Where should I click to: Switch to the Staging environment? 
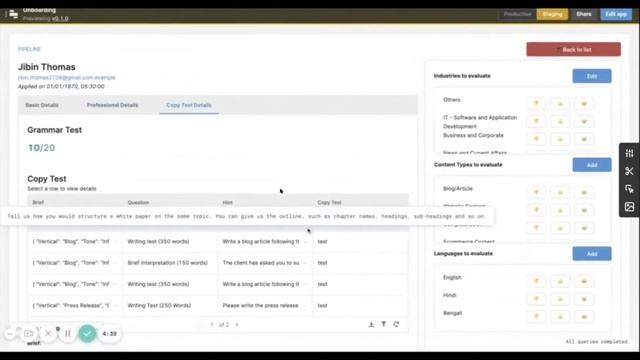552,14
